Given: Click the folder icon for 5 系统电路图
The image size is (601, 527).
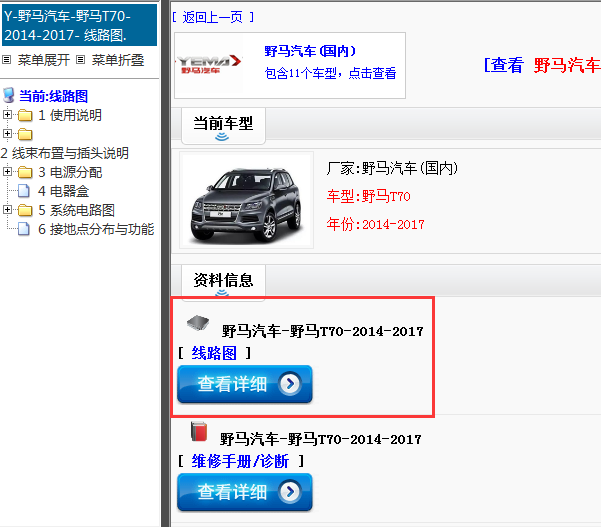Looking at the screenshot, I should pos(25,210).
